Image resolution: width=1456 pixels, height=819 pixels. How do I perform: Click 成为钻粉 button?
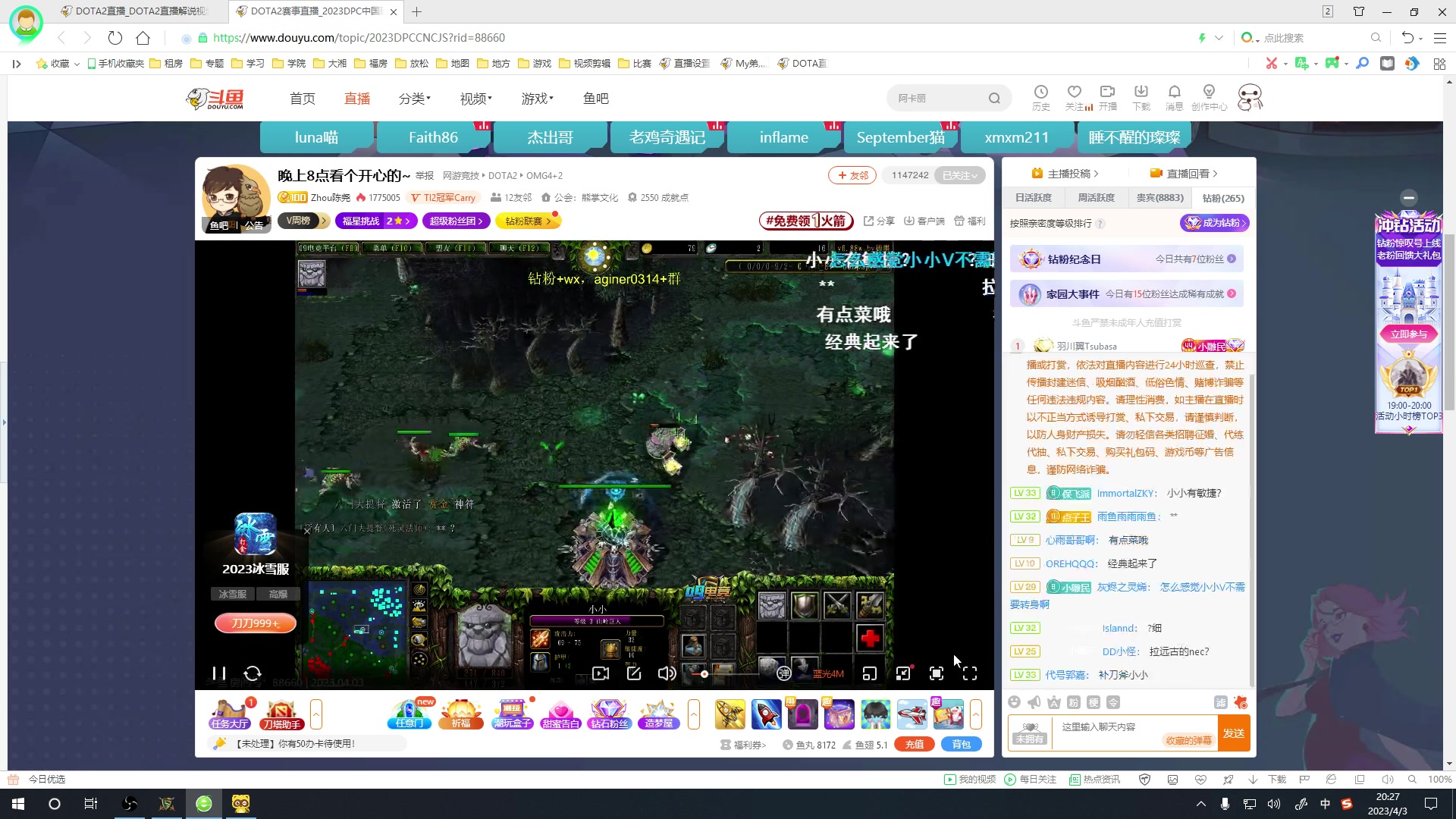pyautogui.click(x=1215, y=223)
